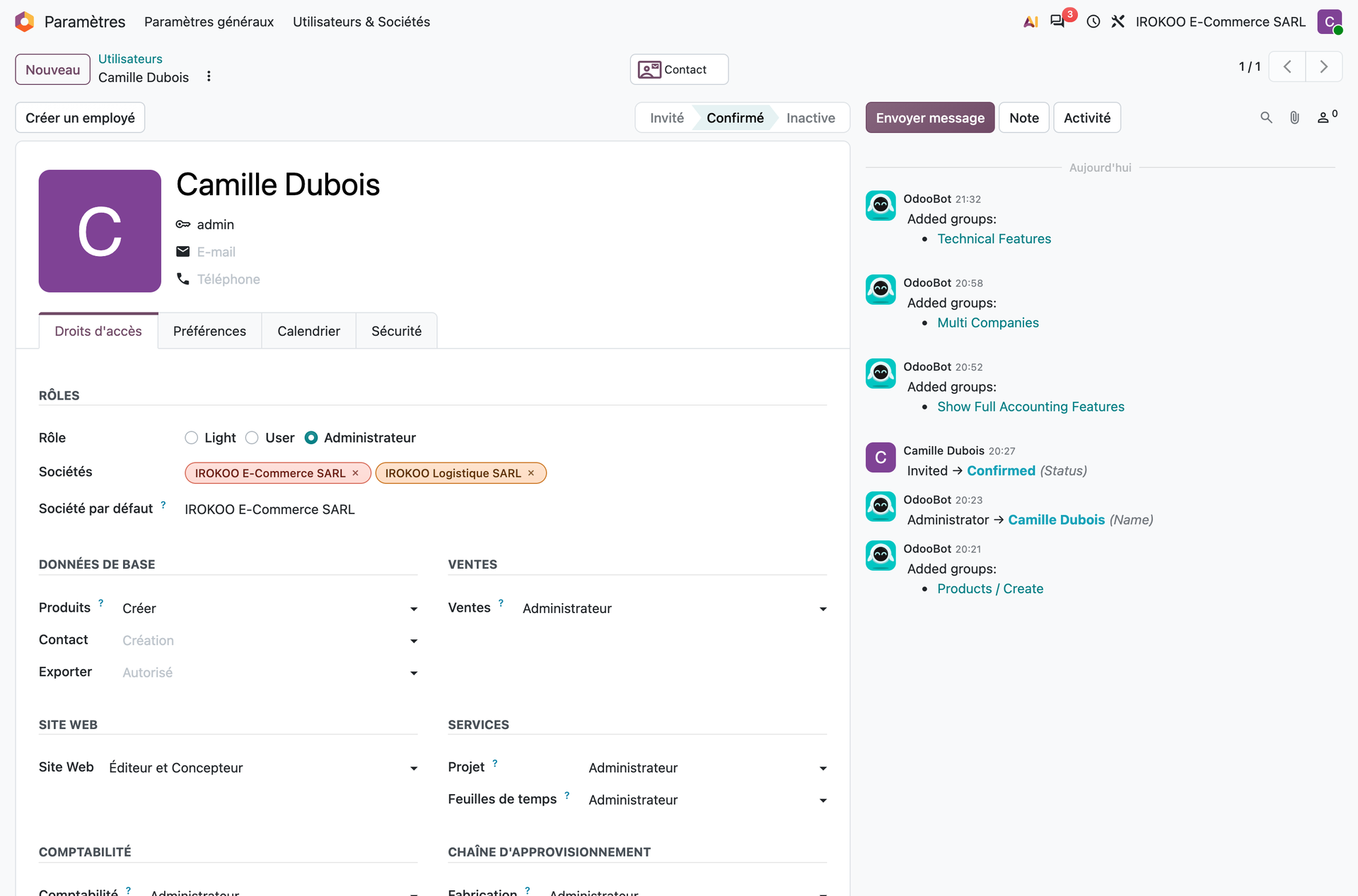Open the Feuilles de temps dropdown

[x=708, y=799]
